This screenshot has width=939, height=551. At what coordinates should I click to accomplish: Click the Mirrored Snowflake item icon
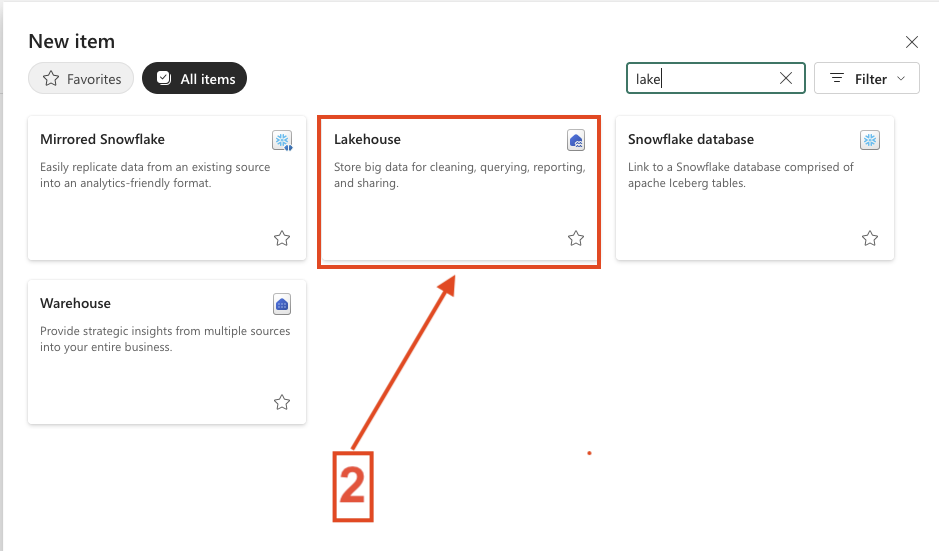pos(282,140)
